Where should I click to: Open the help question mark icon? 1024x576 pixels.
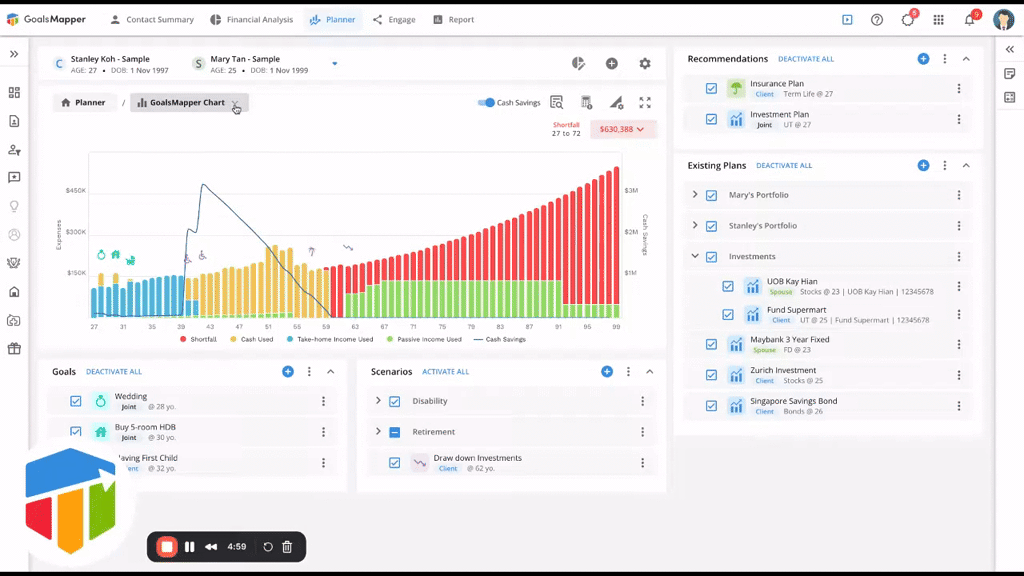(877, 20)
